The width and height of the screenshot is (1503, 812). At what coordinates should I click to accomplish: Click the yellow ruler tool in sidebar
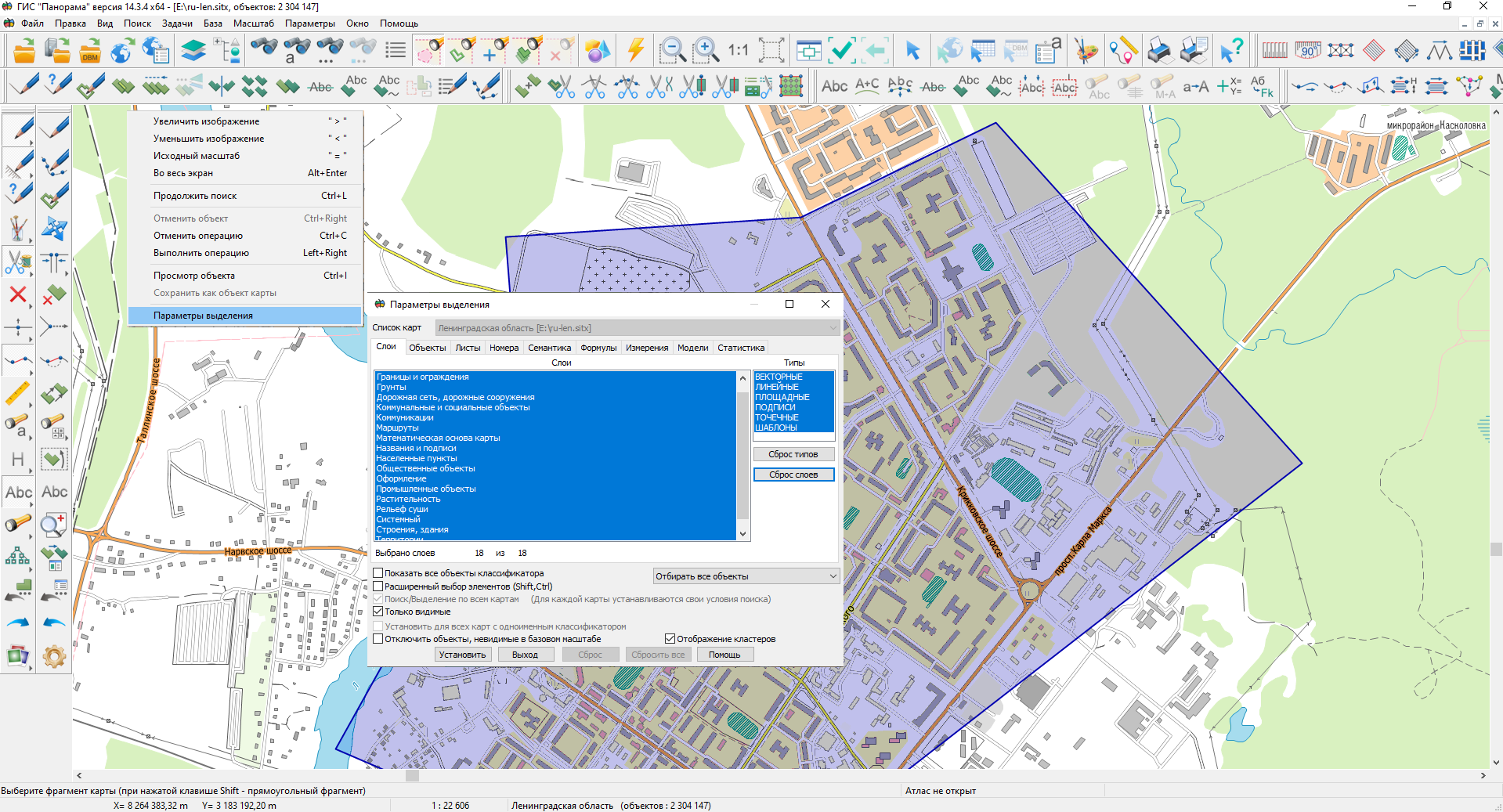coord(17,393)
